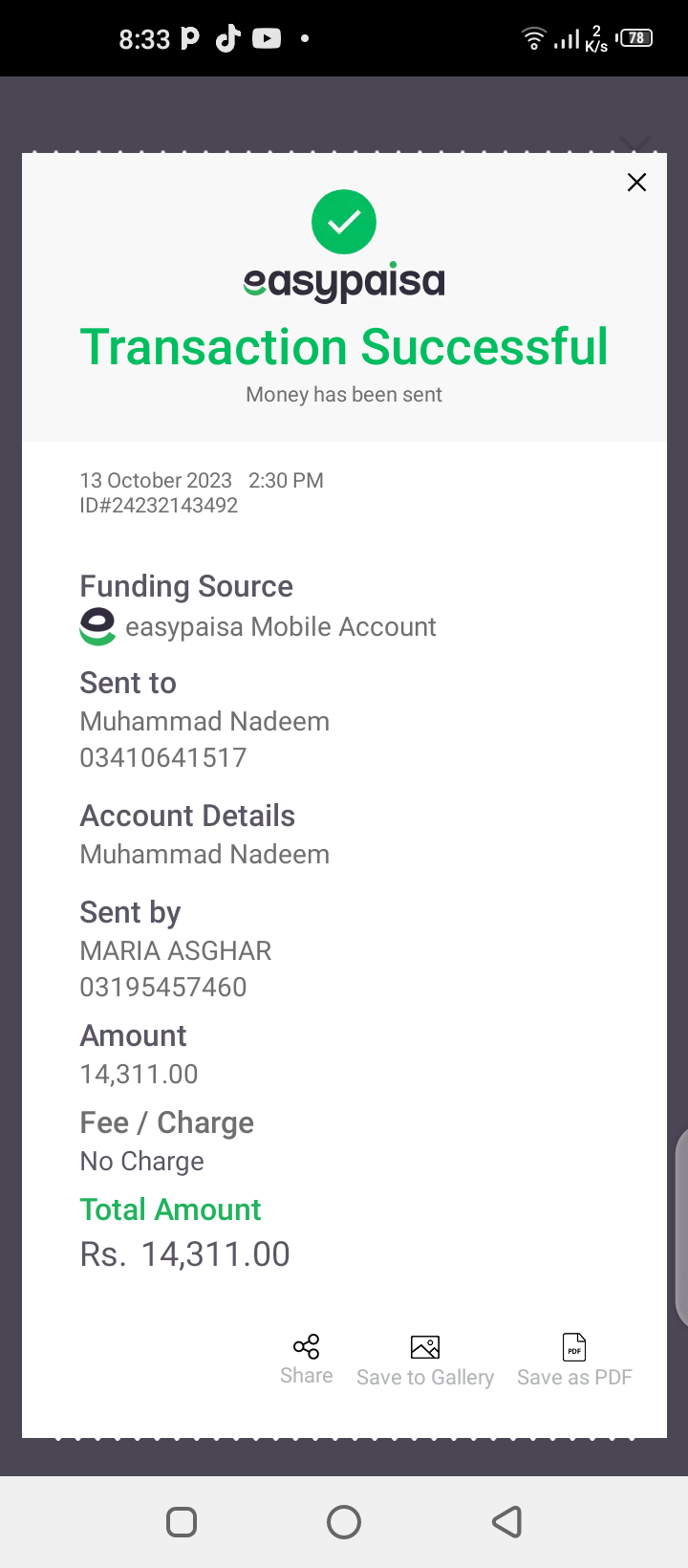The image size is (688, 1568).
Task: Tap the transaction ID number
Action: [159, 506]
